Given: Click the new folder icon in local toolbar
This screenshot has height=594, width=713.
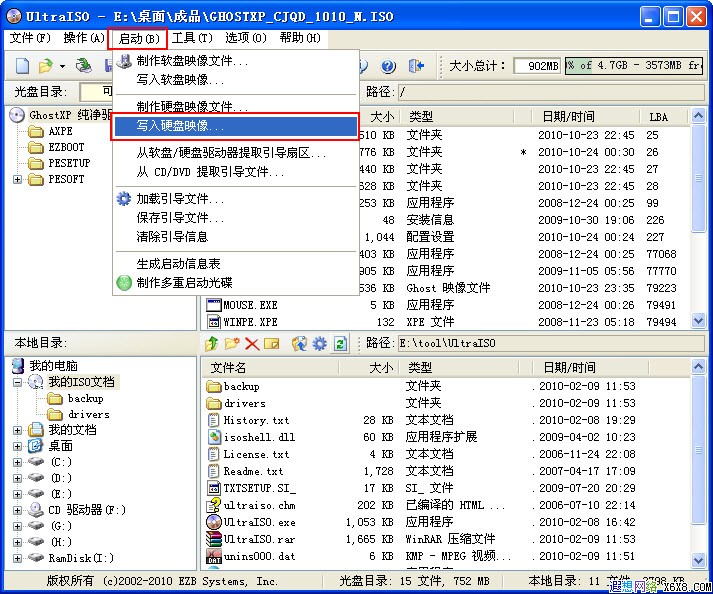Looking at the screenshot, I should (x=232, y=343).
